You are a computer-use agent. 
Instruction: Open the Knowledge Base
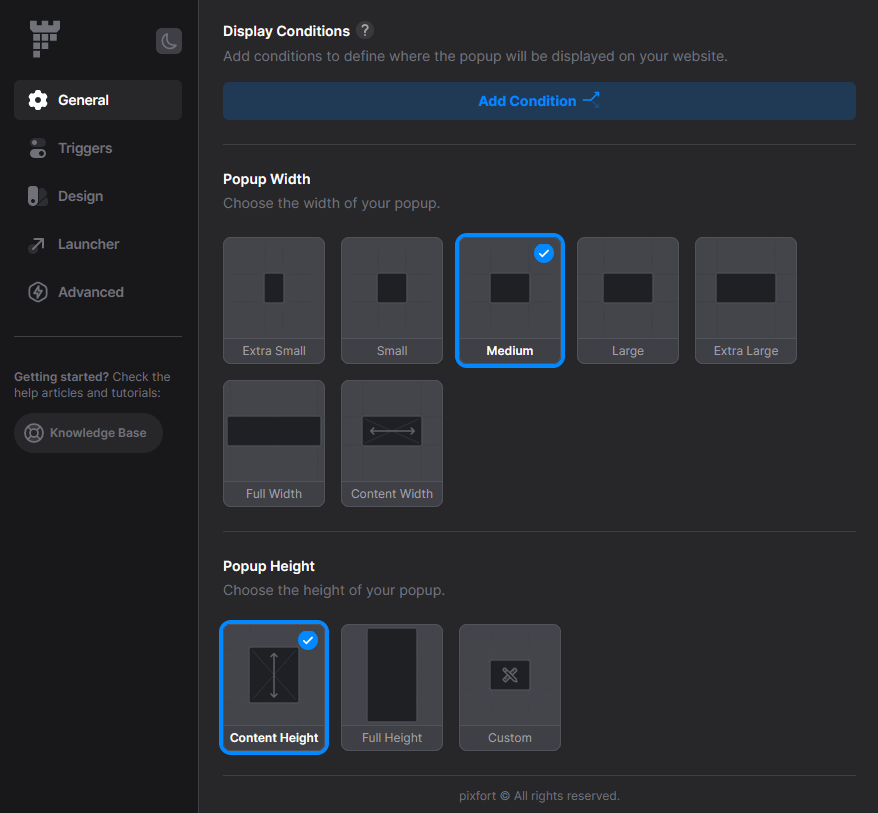(x=88, y=433)
